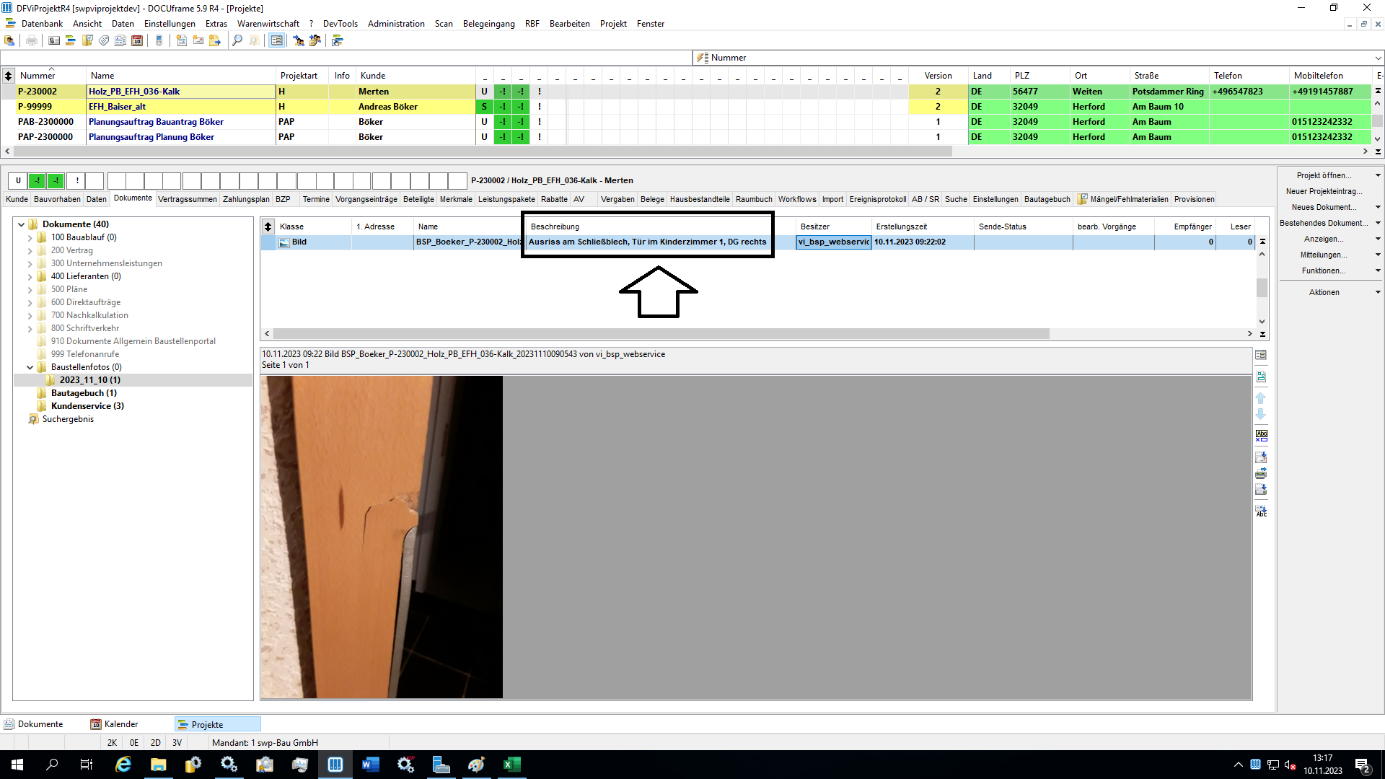
Task: Click the highlighted list-view icon in the toolbar
Action: (x=277, y=40)
